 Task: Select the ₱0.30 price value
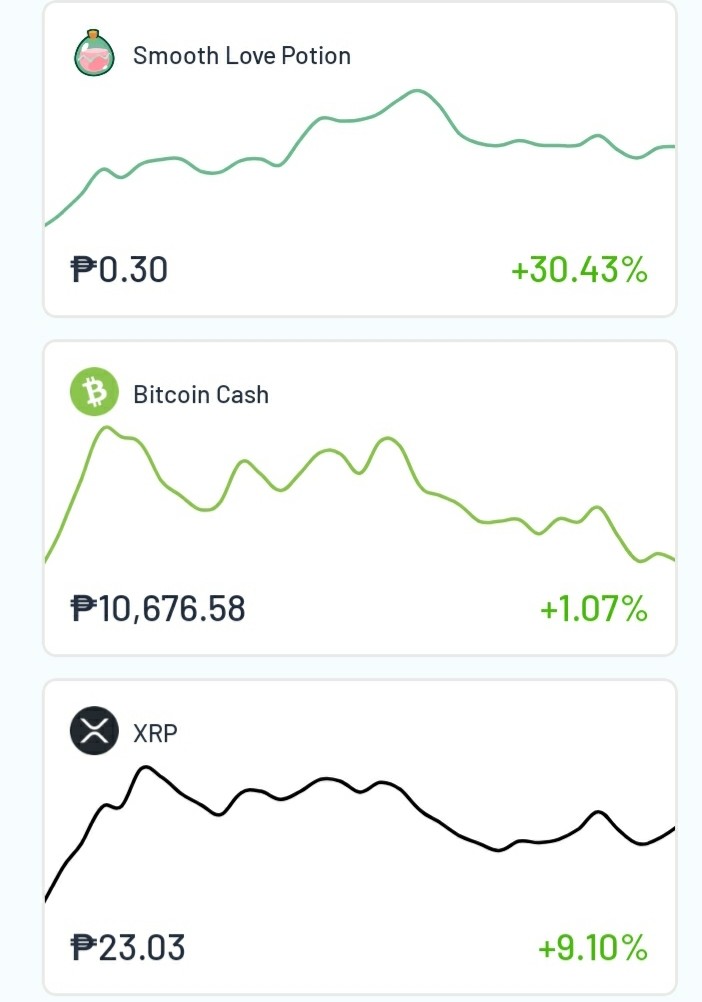[119, 269]
